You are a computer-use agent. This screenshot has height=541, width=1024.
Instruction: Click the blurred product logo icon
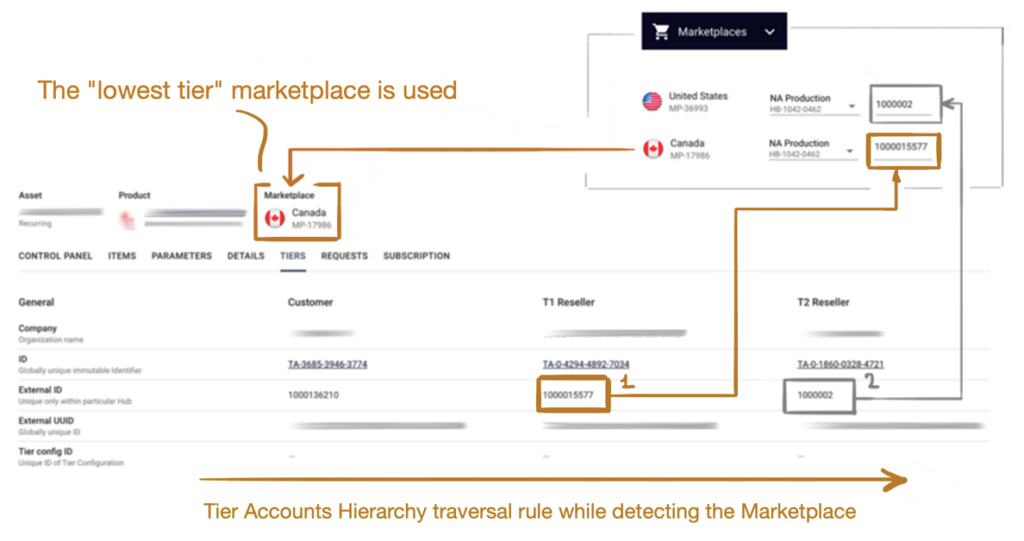[127, 220]
